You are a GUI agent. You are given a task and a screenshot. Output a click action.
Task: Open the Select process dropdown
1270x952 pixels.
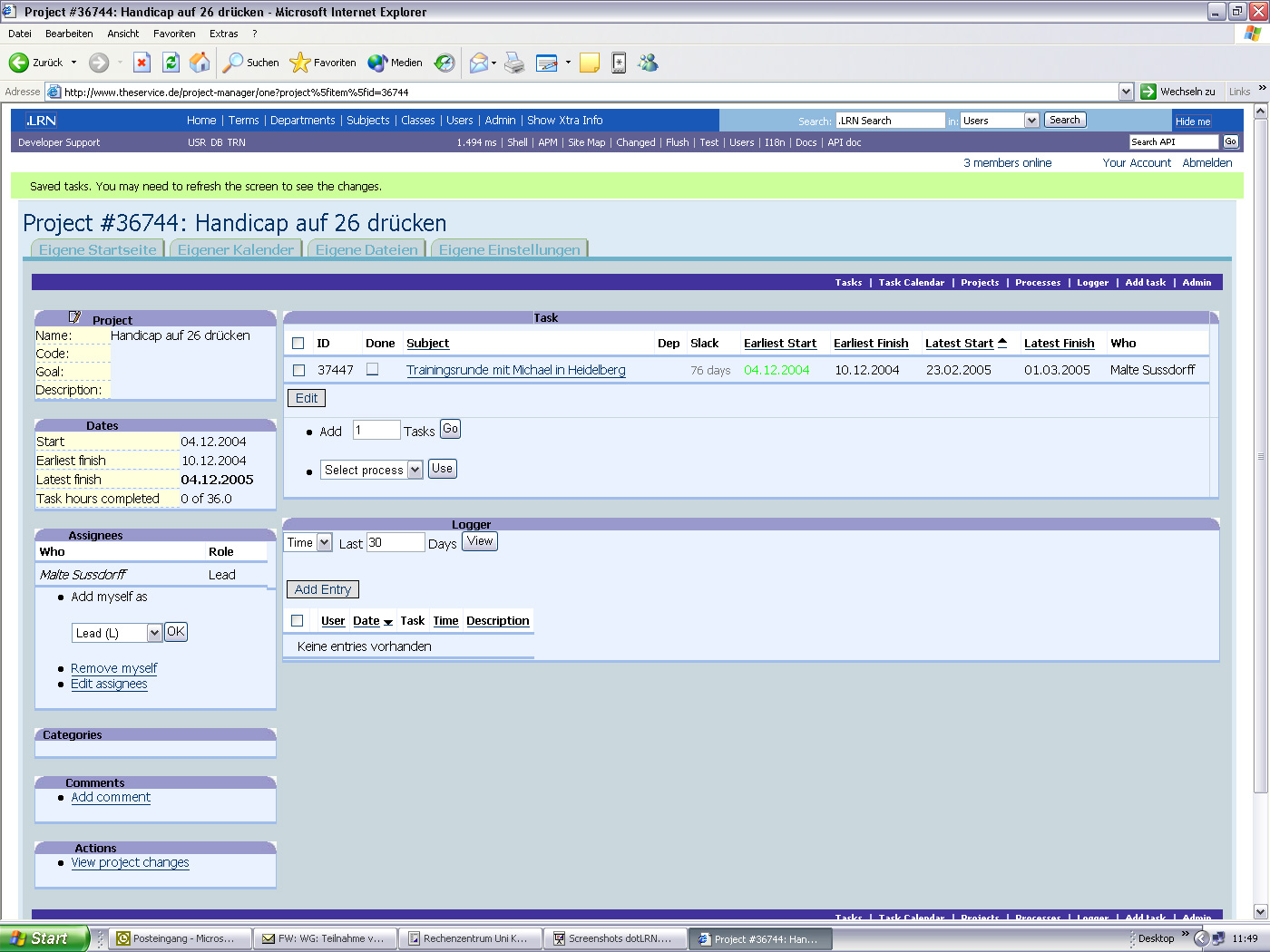click(x=371, y=470)
